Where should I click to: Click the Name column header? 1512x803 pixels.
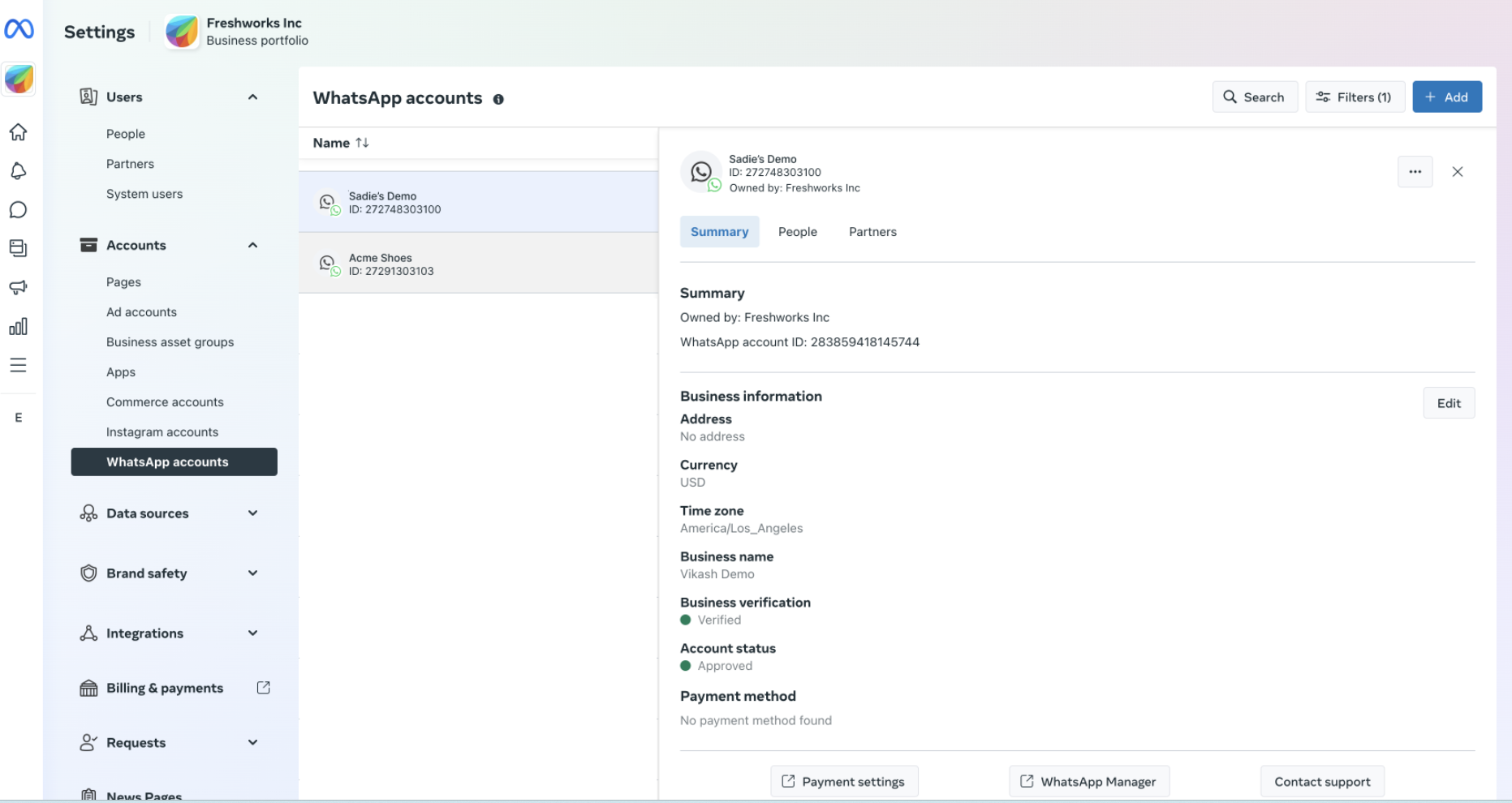331,143
